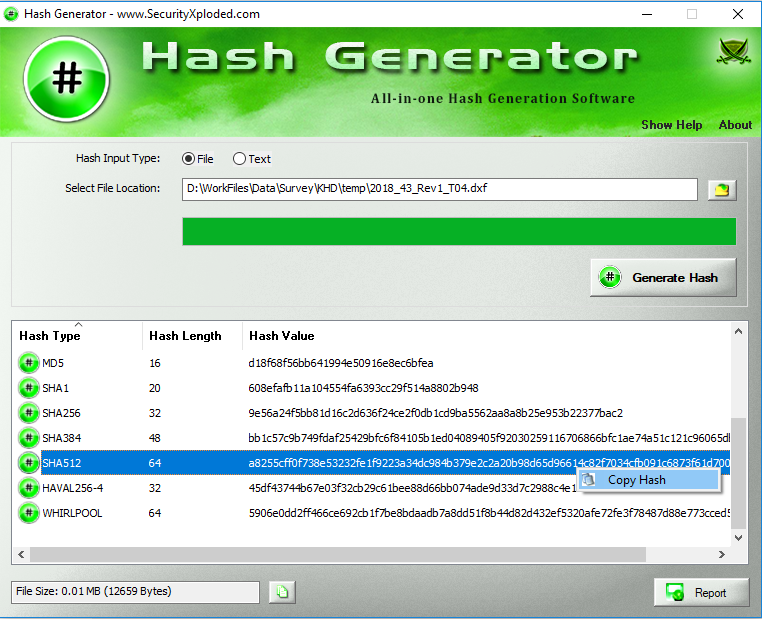
Task: Click the crossed swords emblem icon
Action: pos(733,51)
